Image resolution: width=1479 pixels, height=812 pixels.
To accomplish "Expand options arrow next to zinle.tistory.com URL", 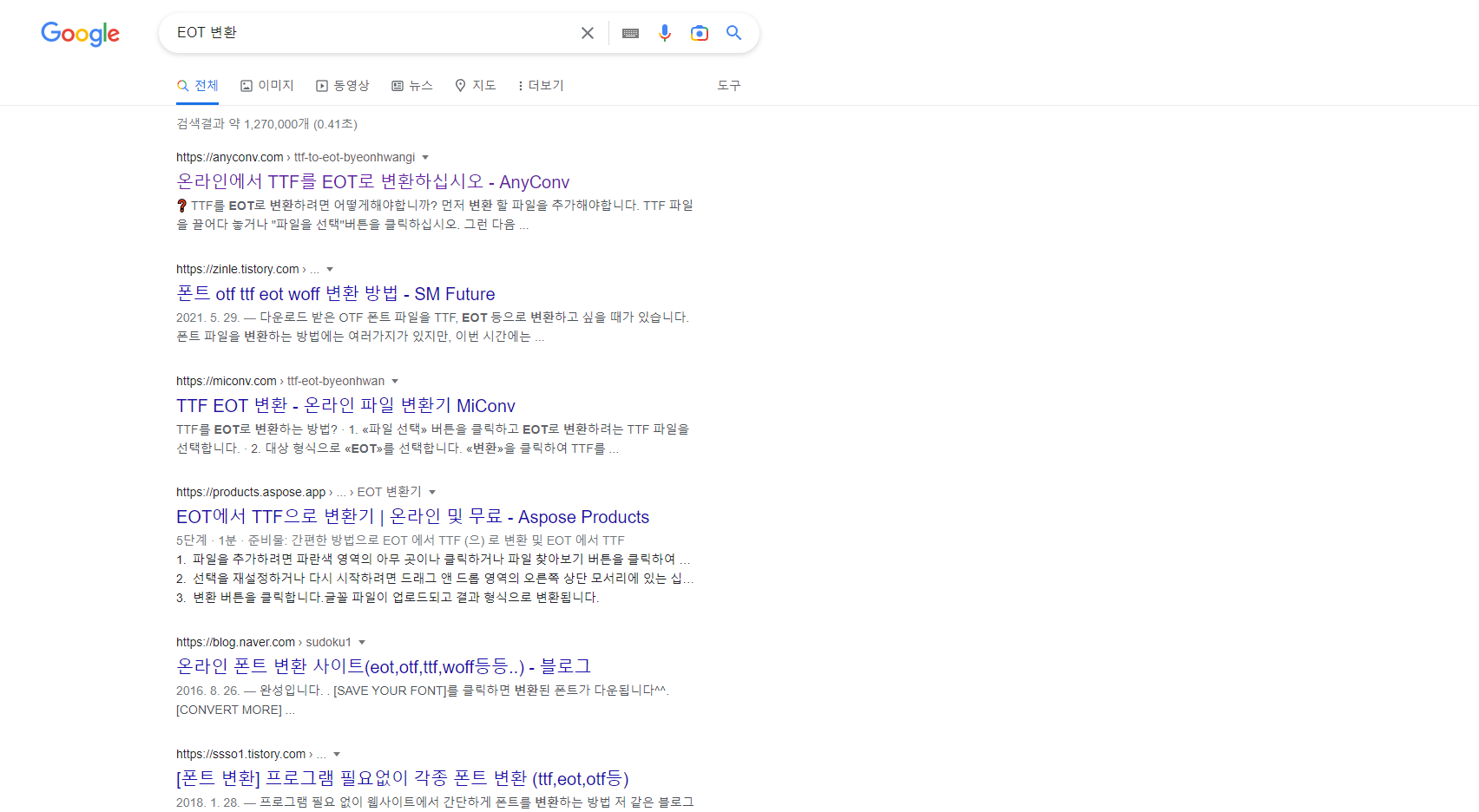I will (330, 270).
